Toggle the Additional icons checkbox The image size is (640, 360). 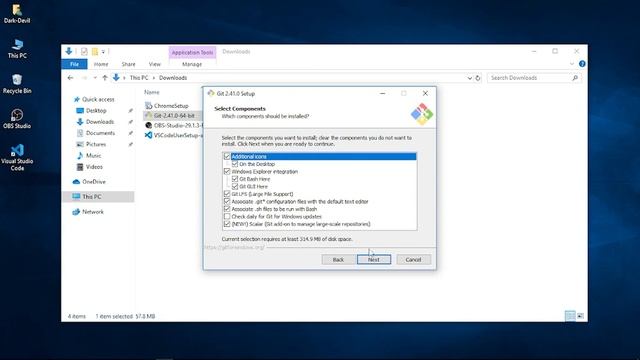click(227, 156)
